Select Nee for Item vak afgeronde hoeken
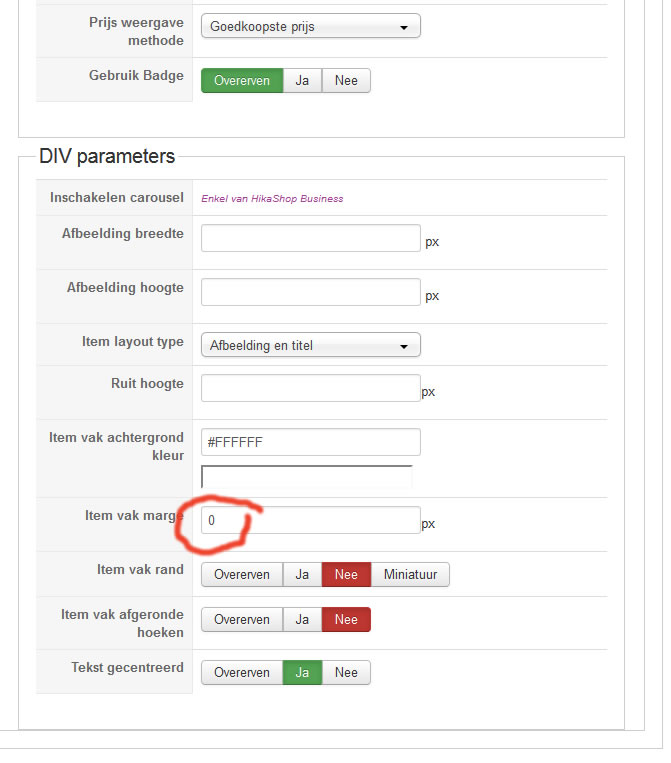 346,620
